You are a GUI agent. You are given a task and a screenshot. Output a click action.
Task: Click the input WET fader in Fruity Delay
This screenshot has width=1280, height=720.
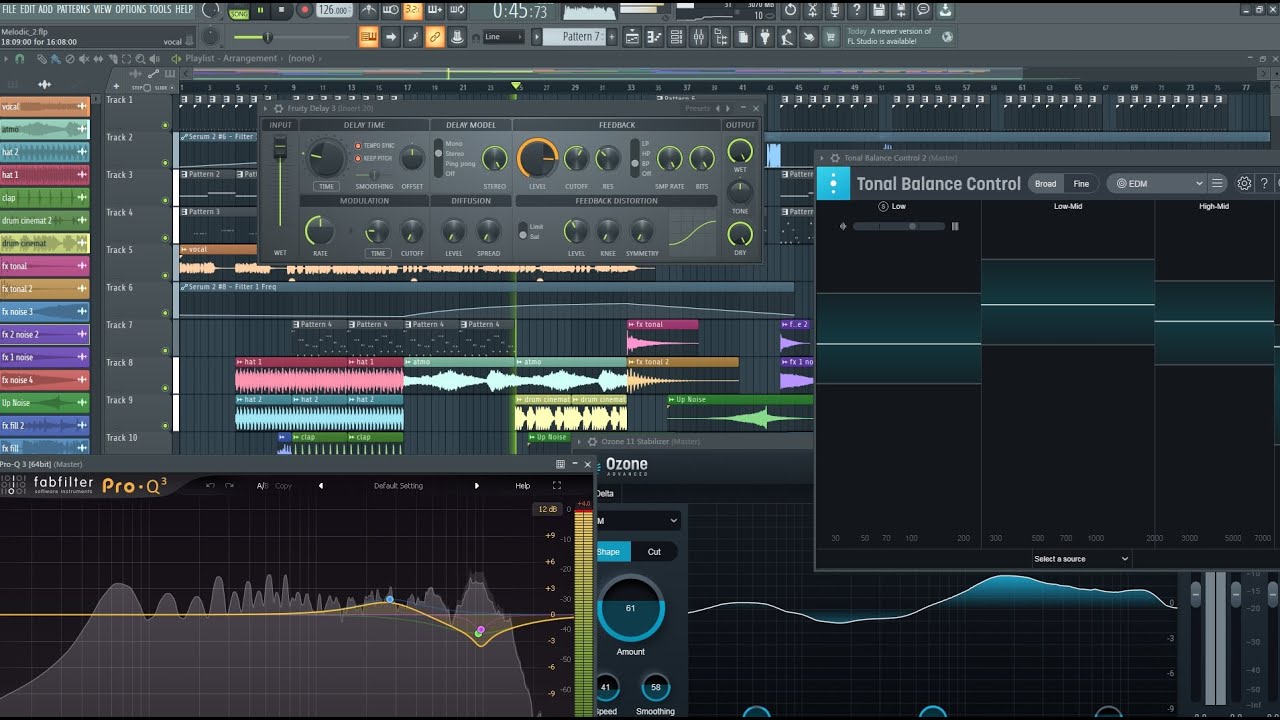[x=280, y=147]
